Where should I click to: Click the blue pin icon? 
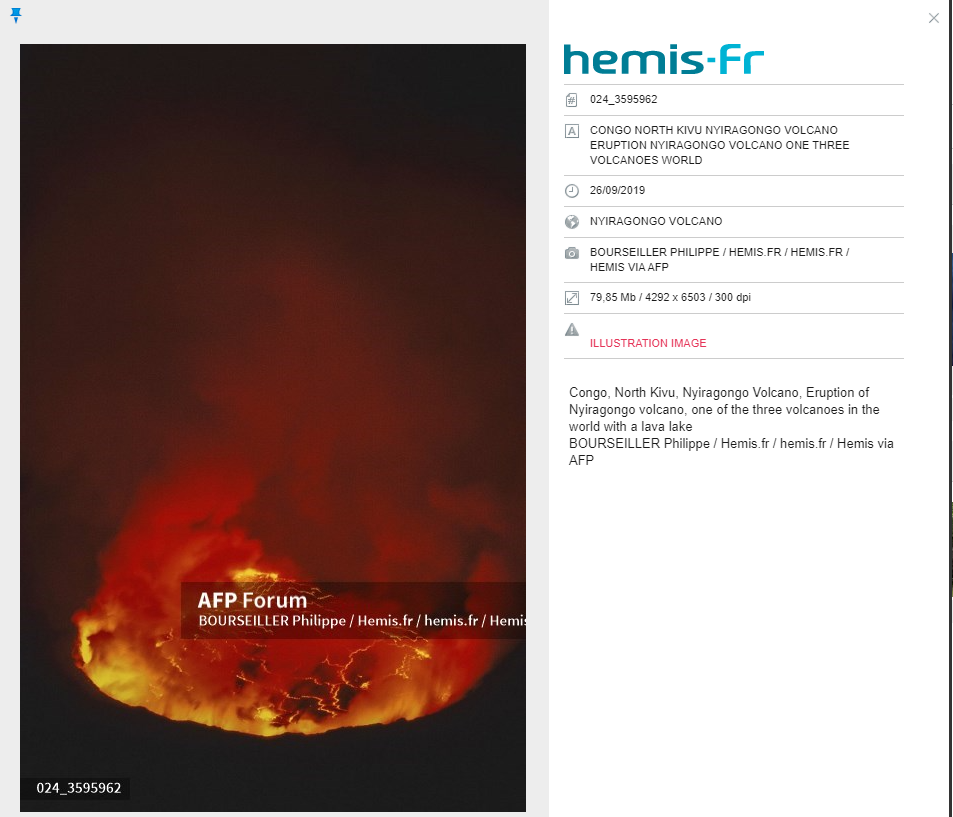(x=16, y=15)
